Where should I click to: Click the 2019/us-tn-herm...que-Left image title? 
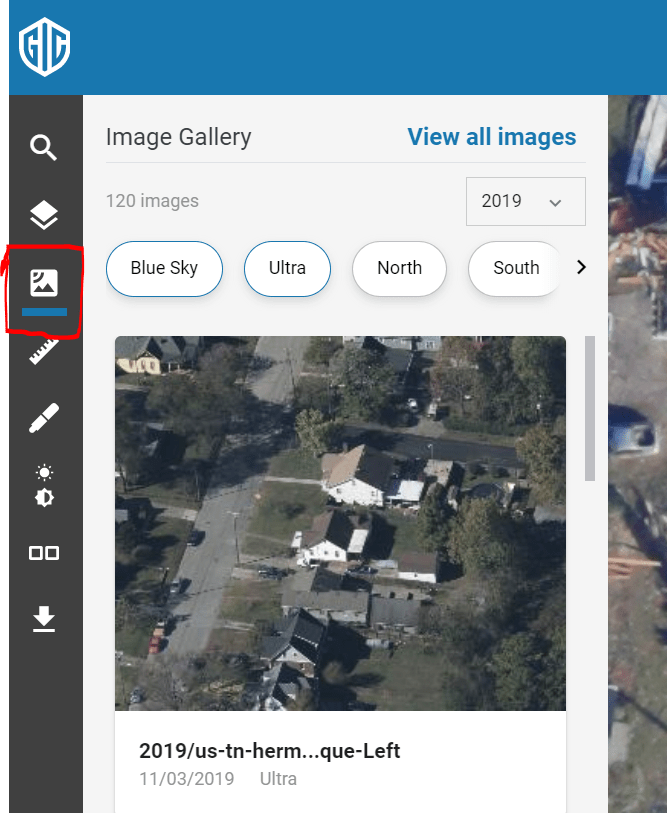point(270,751)
